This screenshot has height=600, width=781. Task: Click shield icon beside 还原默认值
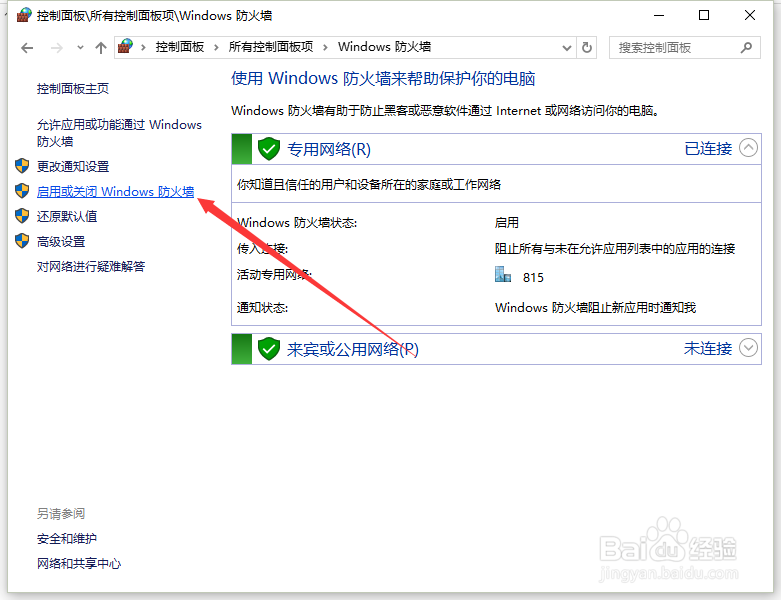pos(22,216)
